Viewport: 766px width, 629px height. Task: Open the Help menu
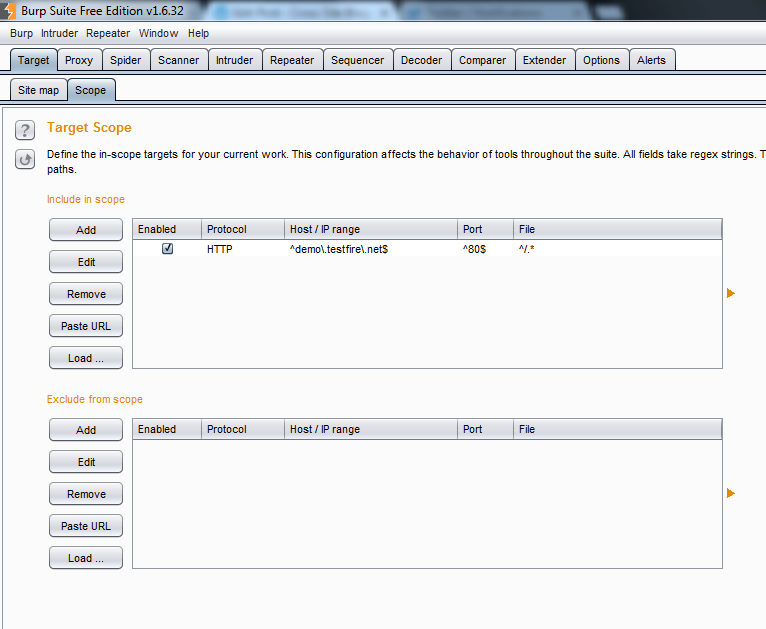[198, 33]
